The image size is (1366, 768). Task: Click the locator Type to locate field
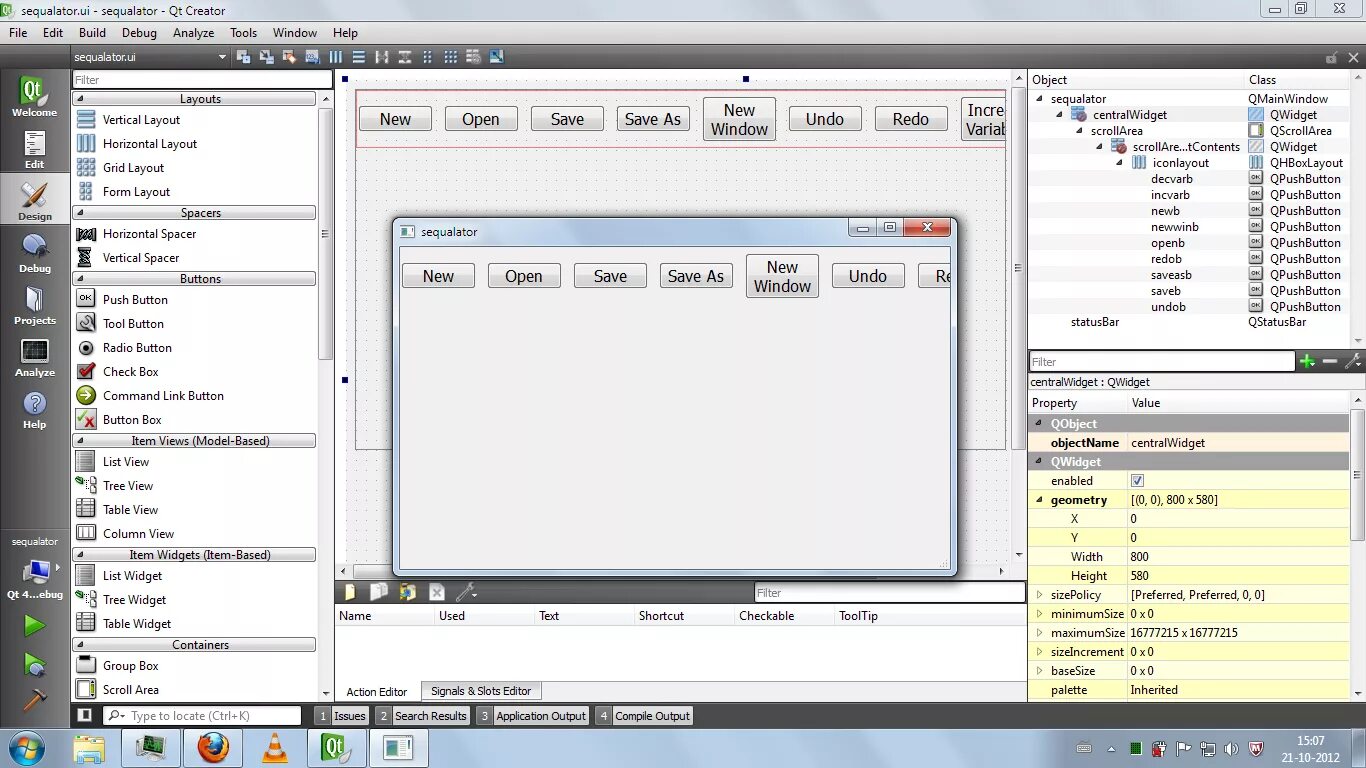[x=202, y=715]
